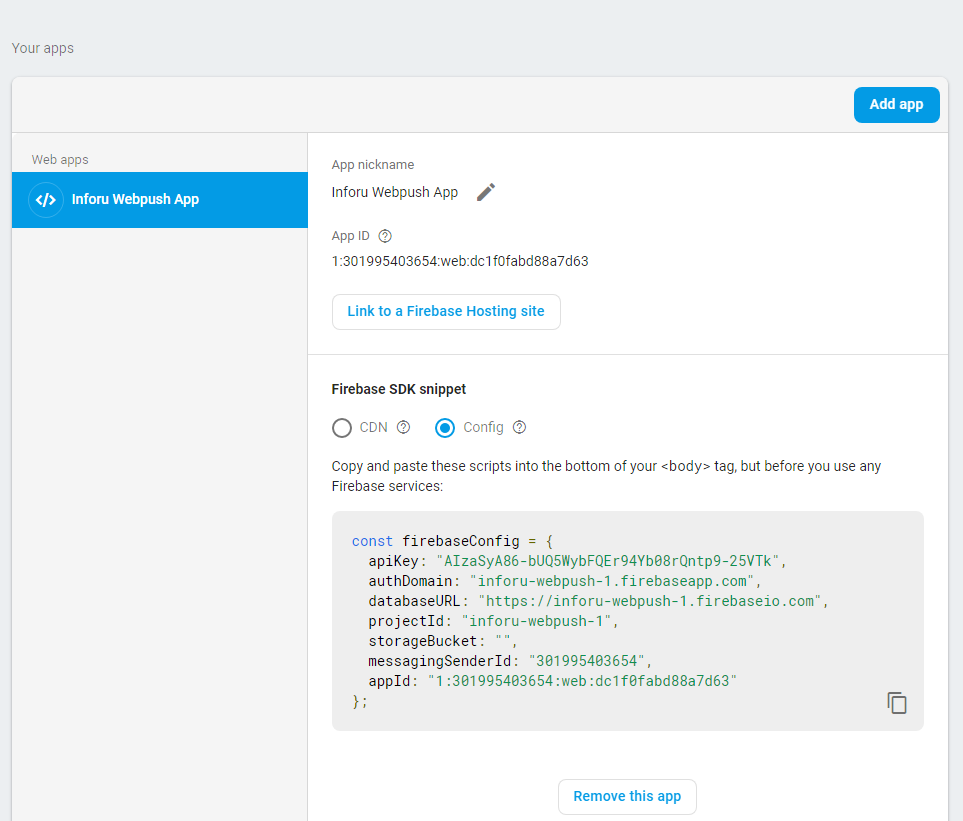Click the Web apps section label
Screen dimensions: 963x821
click(60, 160)
